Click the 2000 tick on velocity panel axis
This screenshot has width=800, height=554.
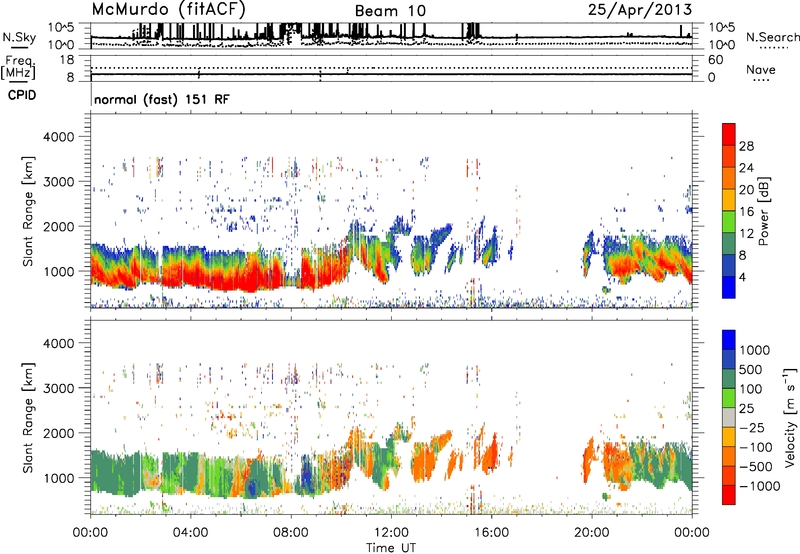pos(58,433)
